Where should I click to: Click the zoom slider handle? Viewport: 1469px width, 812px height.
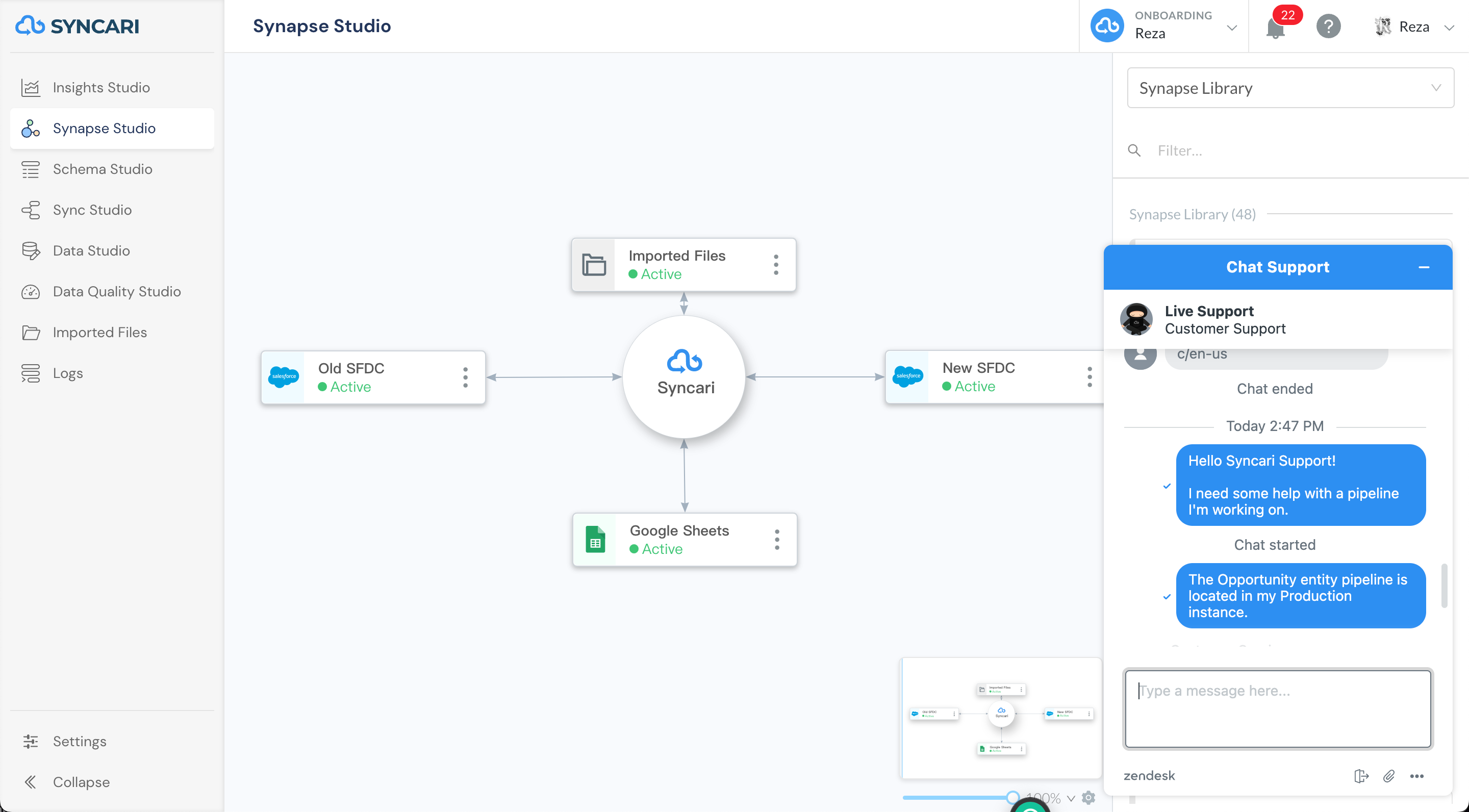[x=1013, y=798]
